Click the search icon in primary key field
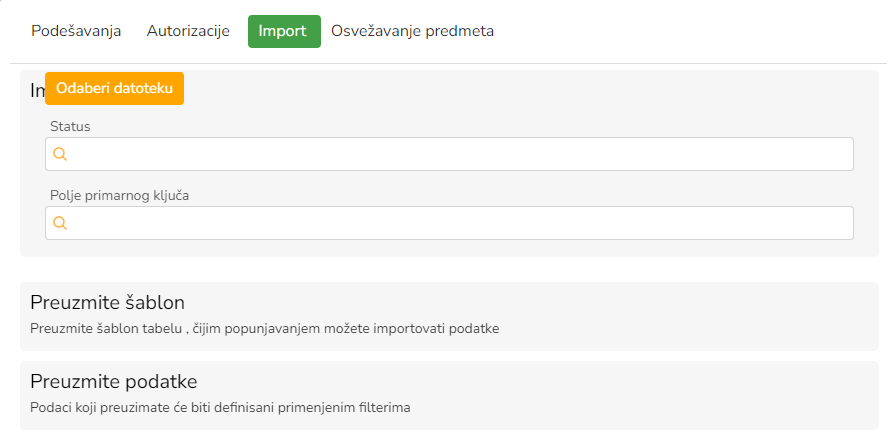This screenshot has width=894, height=437. [x=60, y=223]
